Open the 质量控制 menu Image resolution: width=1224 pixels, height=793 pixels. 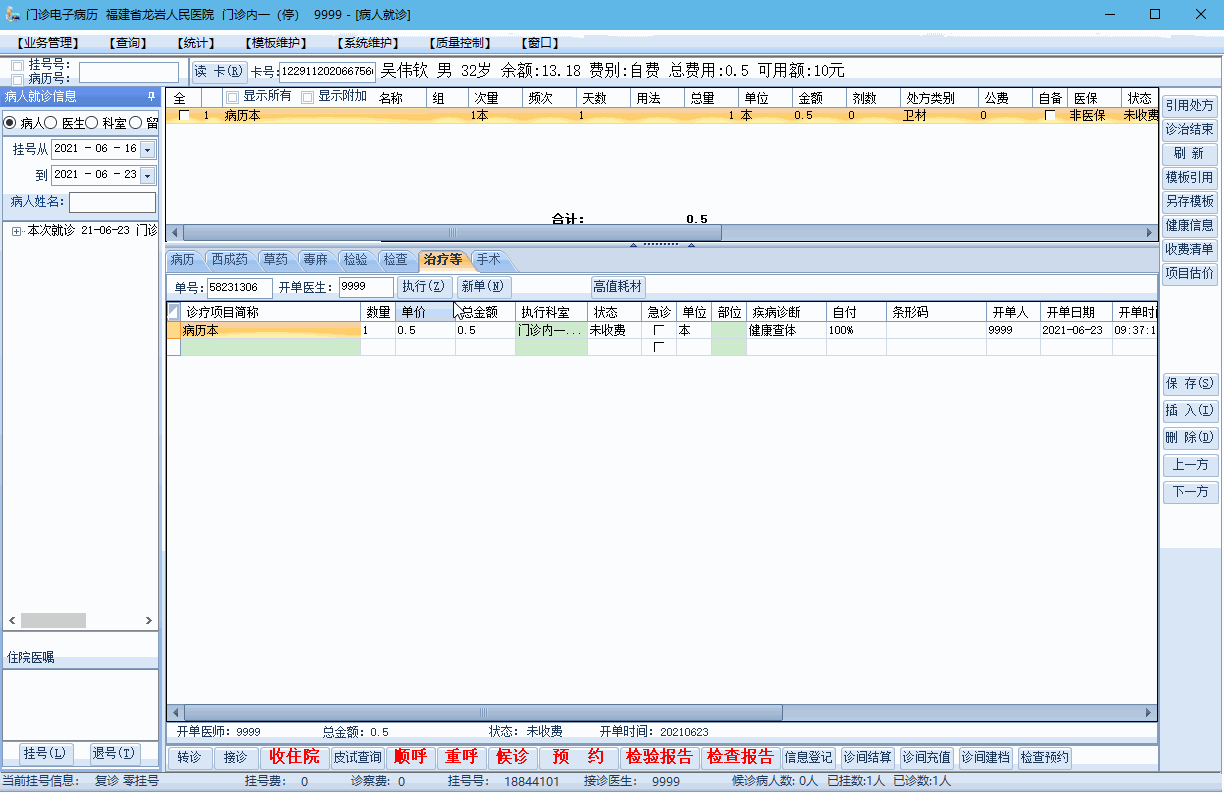pos(459,43)
